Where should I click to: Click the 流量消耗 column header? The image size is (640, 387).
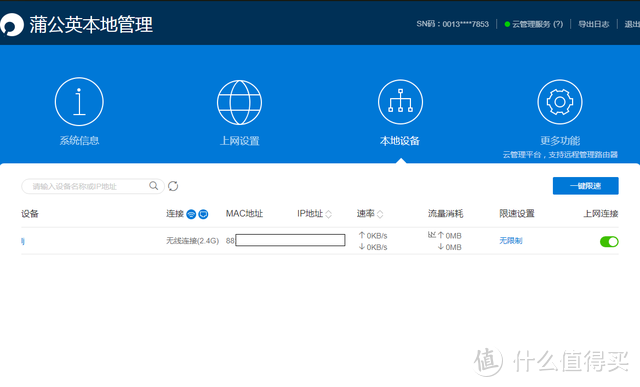(445, 214)
